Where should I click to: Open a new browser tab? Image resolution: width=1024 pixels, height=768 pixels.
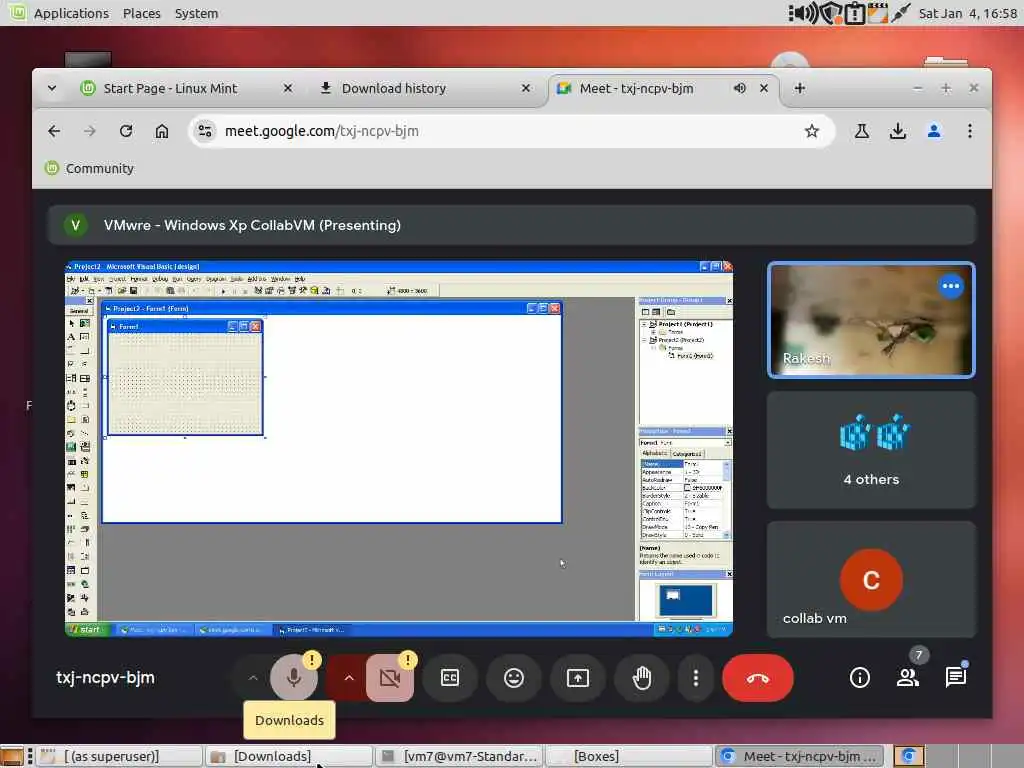[799, 88]
